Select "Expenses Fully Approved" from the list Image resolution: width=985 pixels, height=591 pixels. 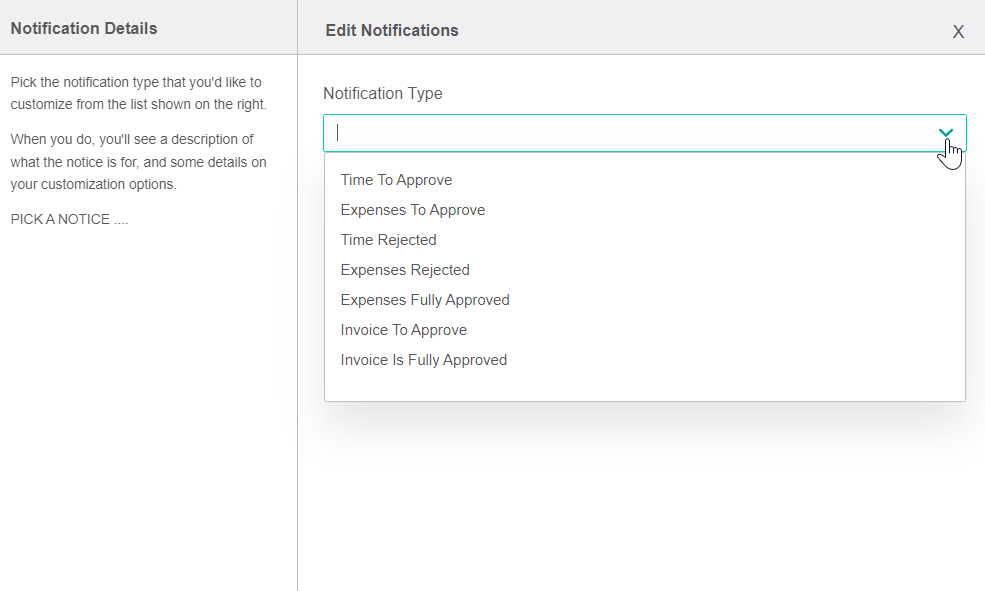click(424, 300)
